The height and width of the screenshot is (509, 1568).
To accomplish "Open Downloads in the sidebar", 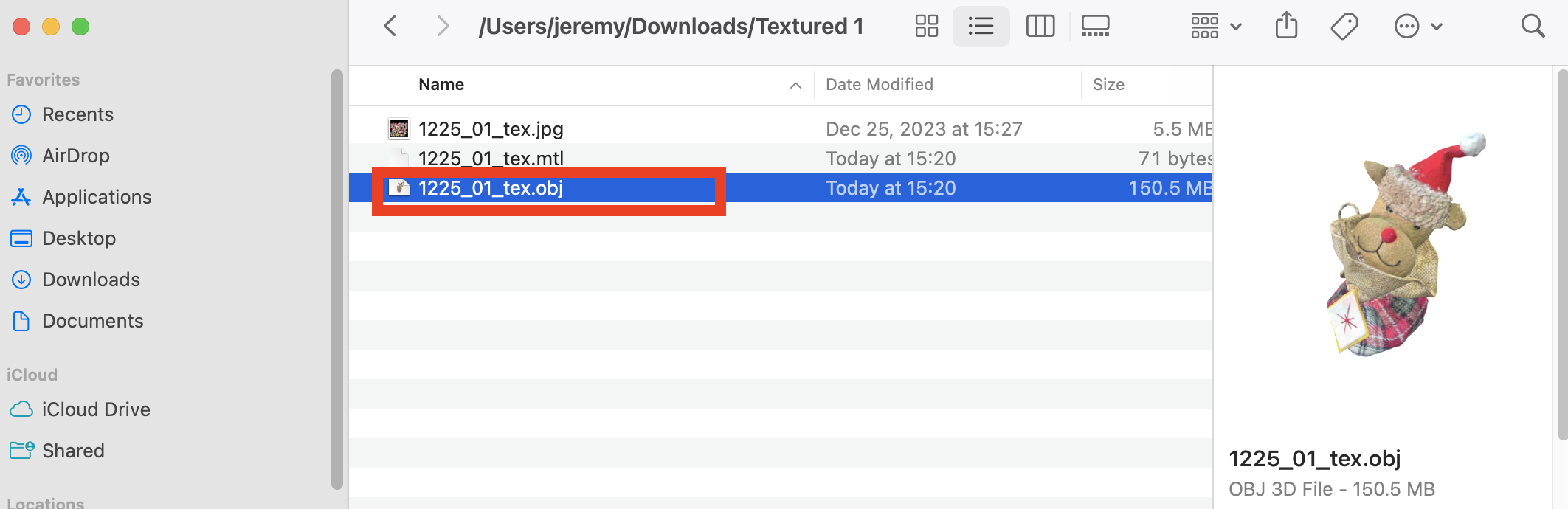I will pos(91,280).
